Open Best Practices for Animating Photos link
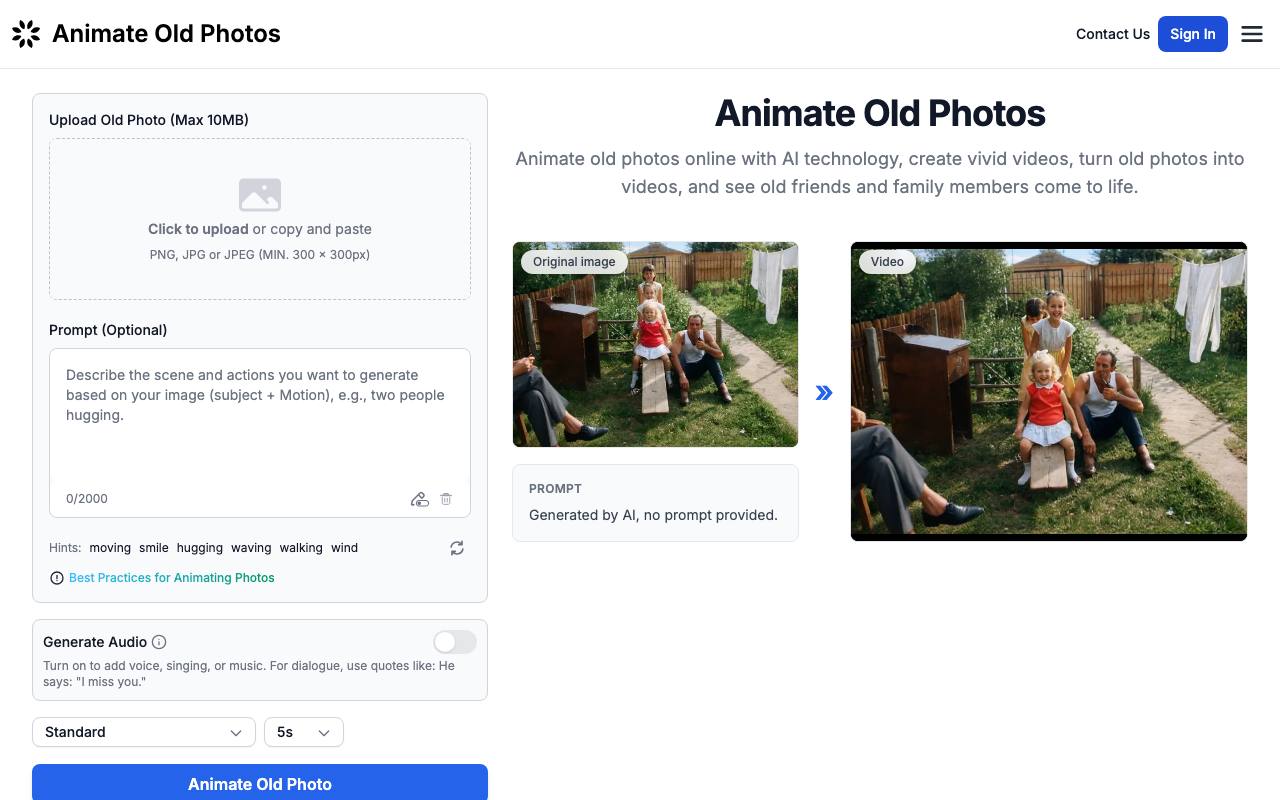The image size is (1280, 800). coord(171,578)
